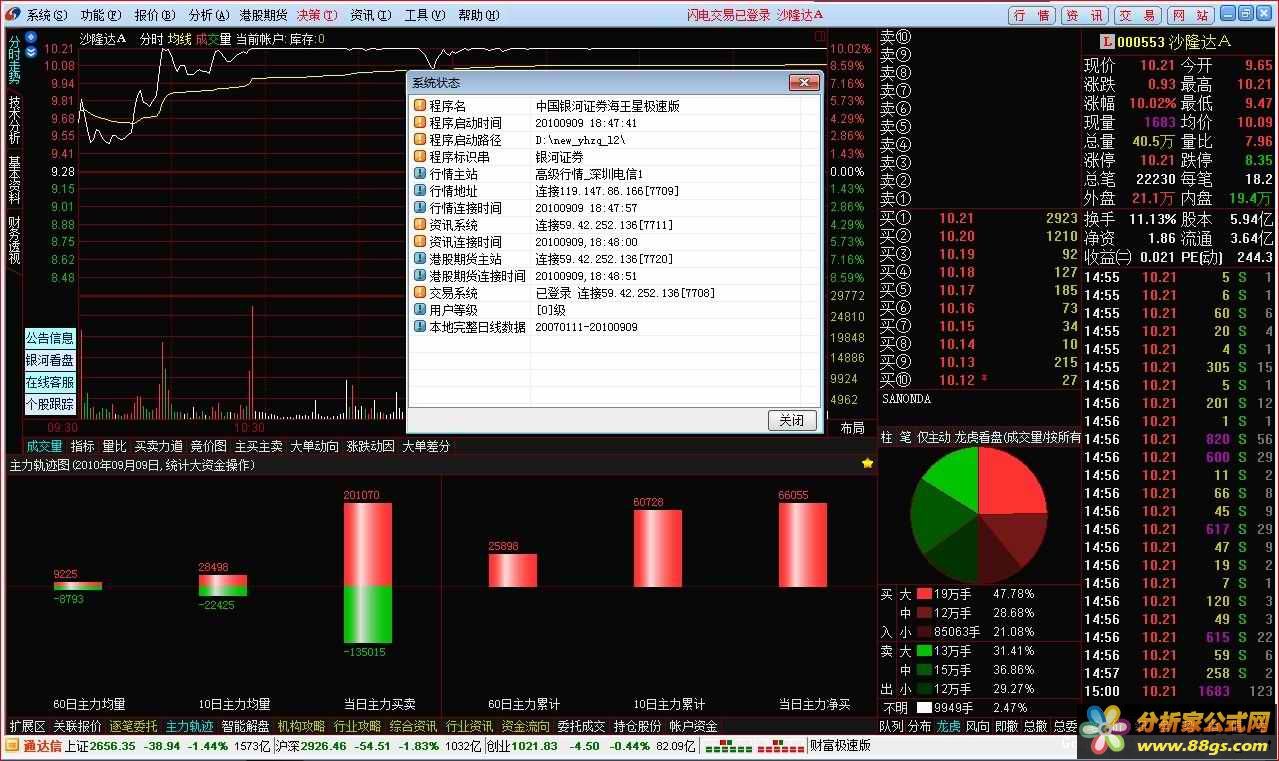1279x761 pixels.
Task: Open the 决策(T) menu
Action: tap(317, 15)
